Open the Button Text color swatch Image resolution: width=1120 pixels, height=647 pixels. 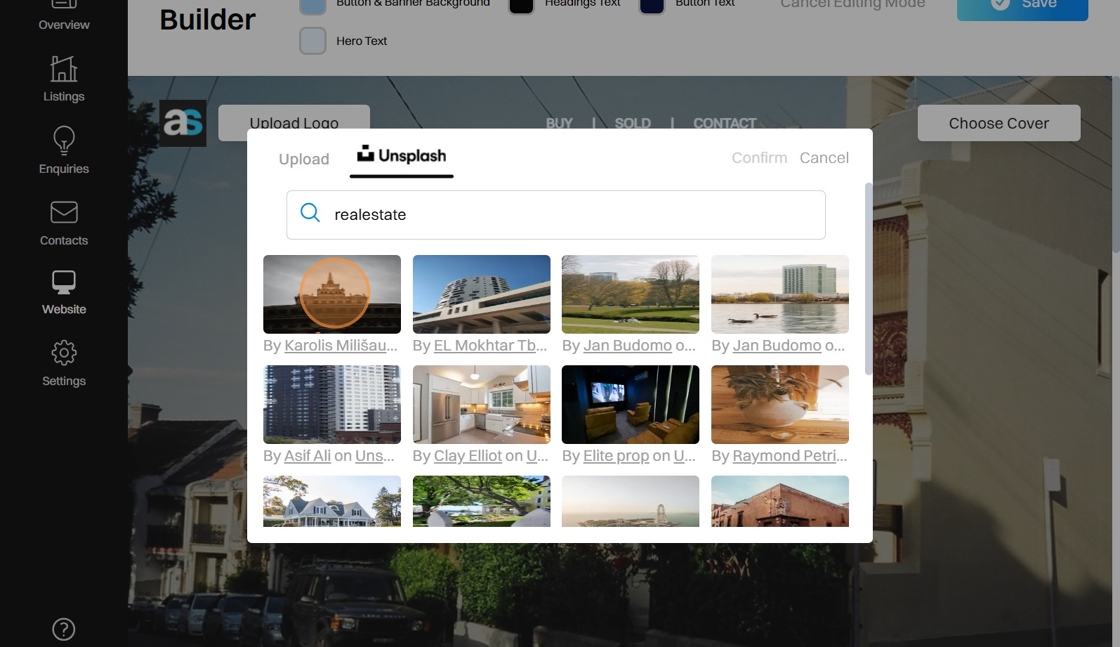651,6
